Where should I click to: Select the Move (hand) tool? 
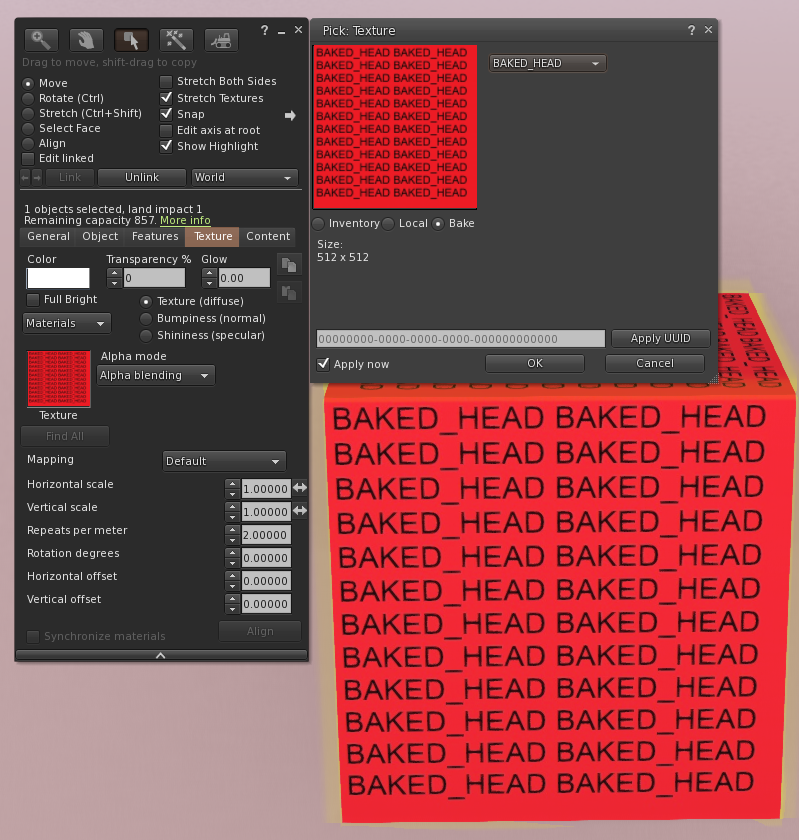click(x=86, y=40)
